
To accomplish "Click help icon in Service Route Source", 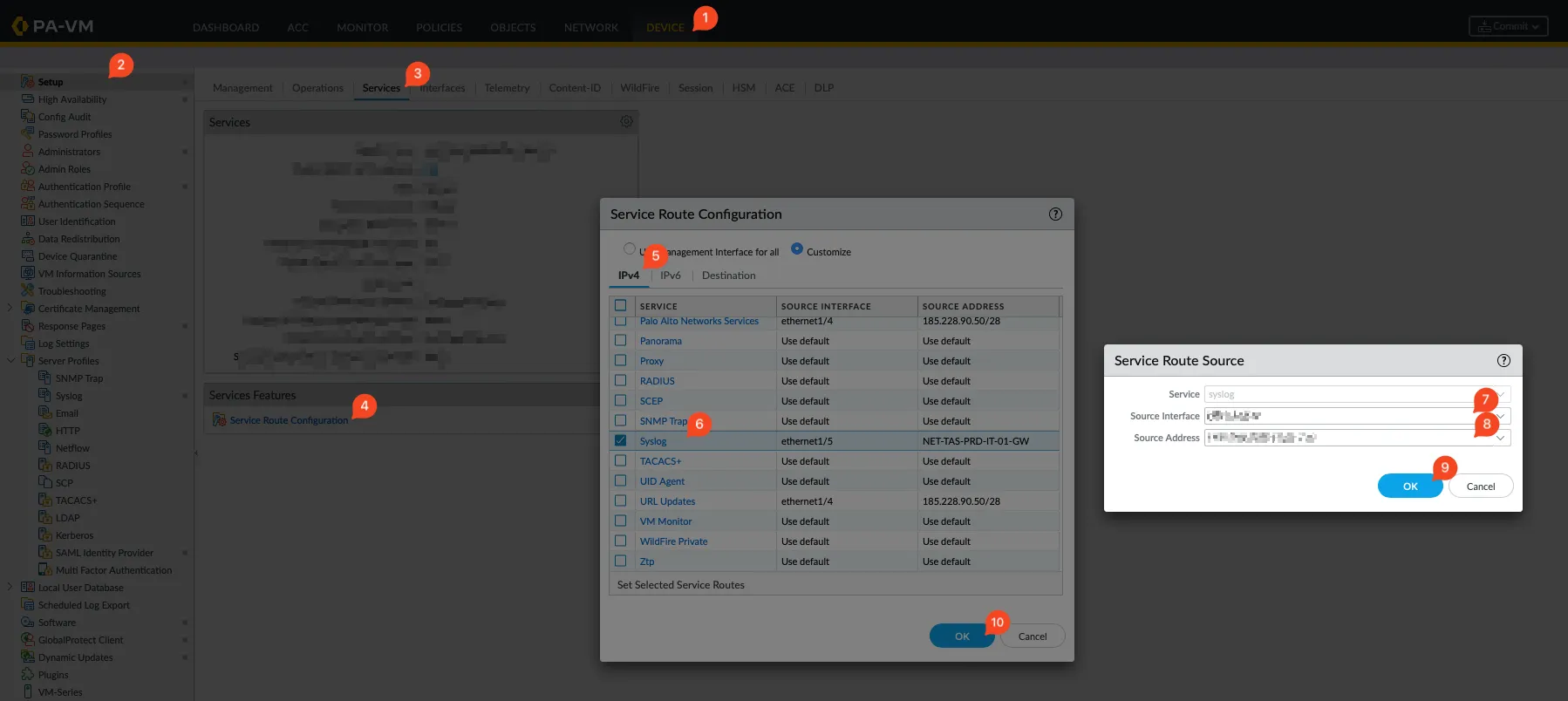I will coord(1503,361).
